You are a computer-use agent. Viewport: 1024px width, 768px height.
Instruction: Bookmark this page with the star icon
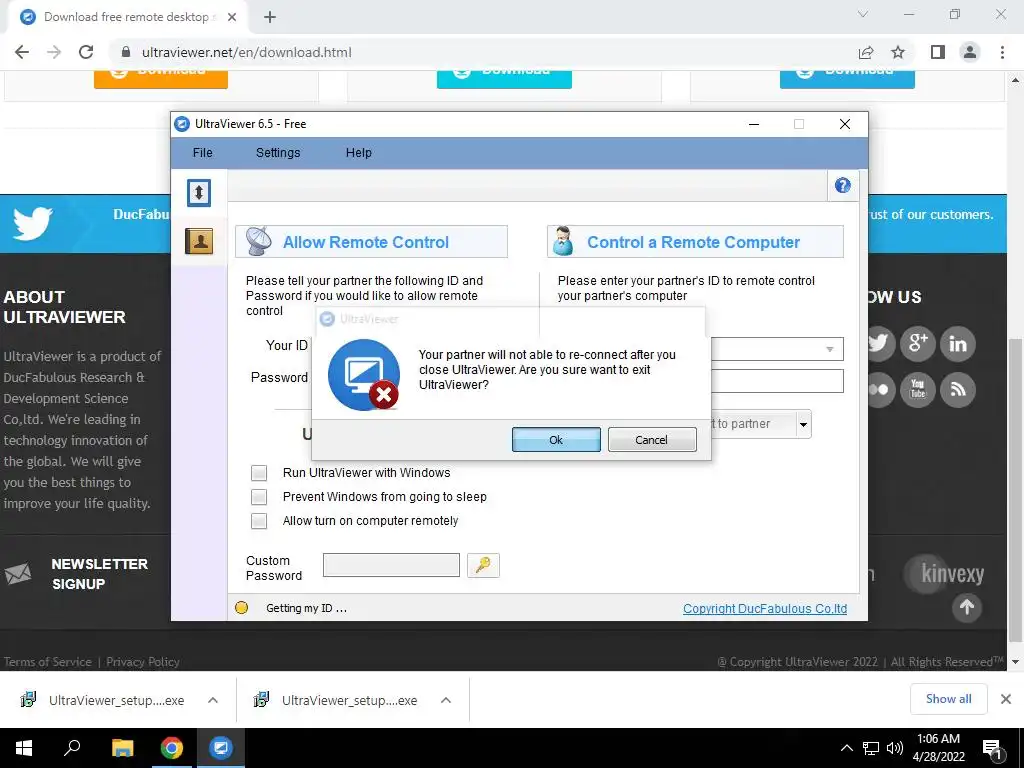(898, 52)
